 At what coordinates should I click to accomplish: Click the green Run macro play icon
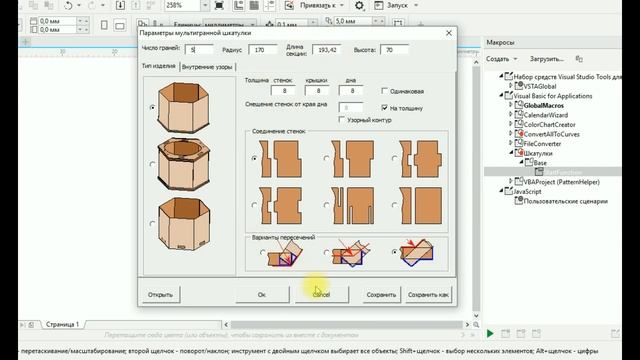490,333
